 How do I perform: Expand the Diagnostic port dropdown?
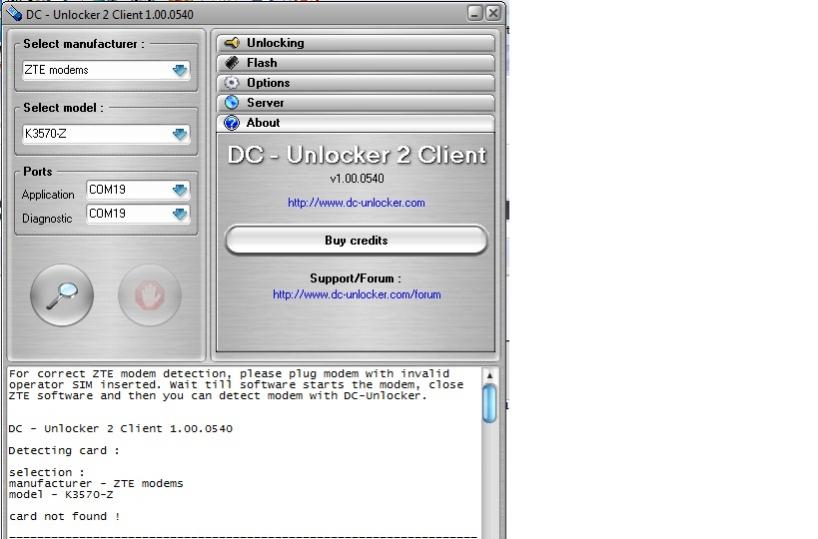[180, 214]
